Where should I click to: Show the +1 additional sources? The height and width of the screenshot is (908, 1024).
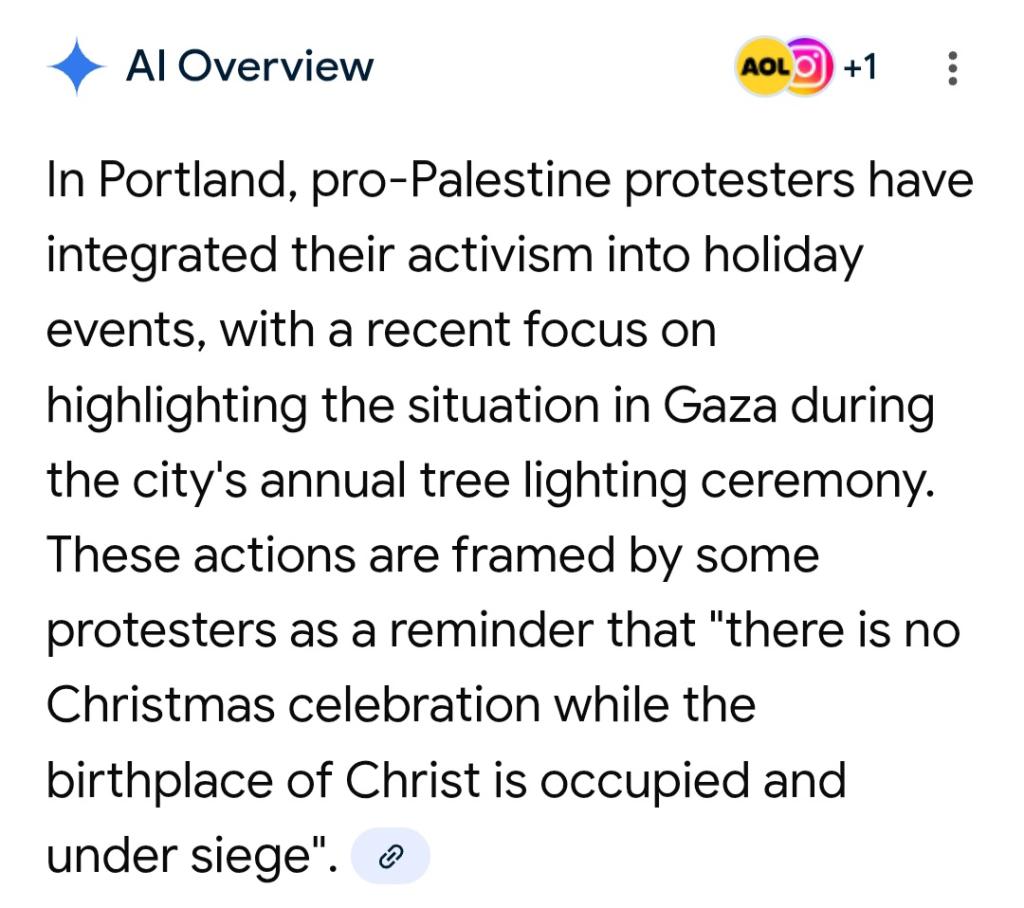pyautogui.click(x=860, y=68)
